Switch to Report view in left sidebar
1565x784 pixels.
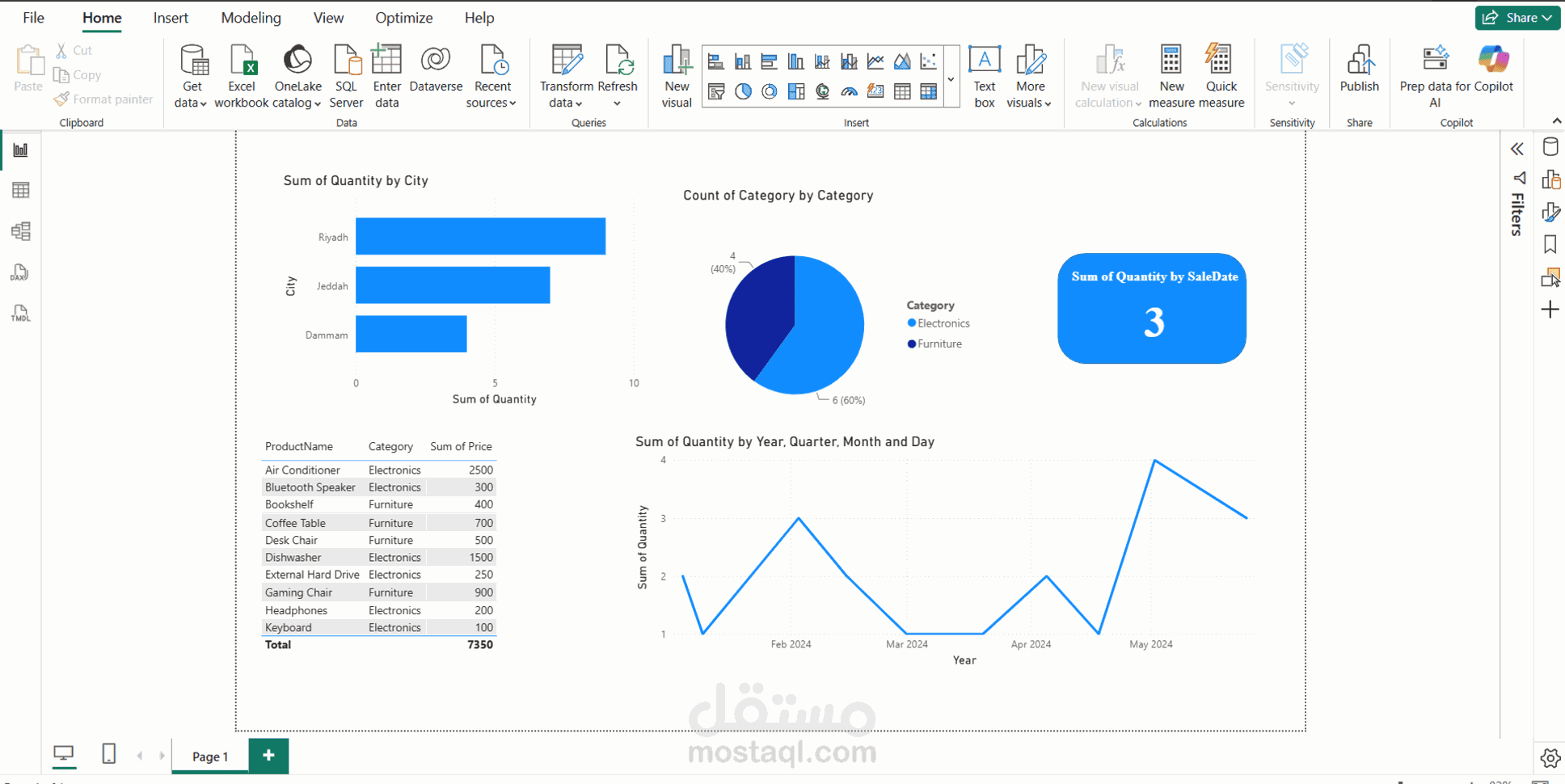(x=21, y=150)
